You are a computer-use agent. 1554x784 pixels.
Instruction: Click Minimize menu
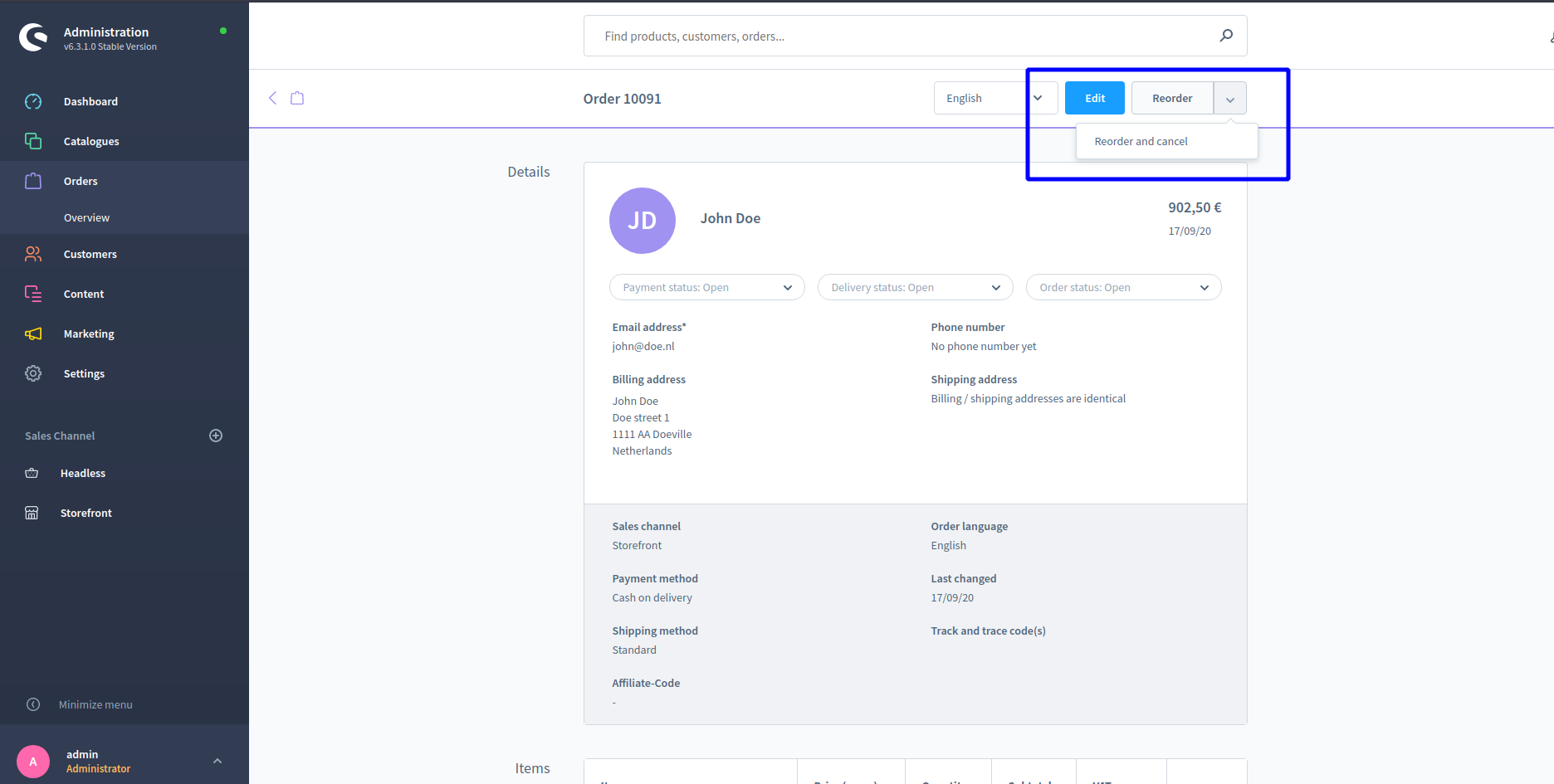pyautogui.click(x=95, y=704)
